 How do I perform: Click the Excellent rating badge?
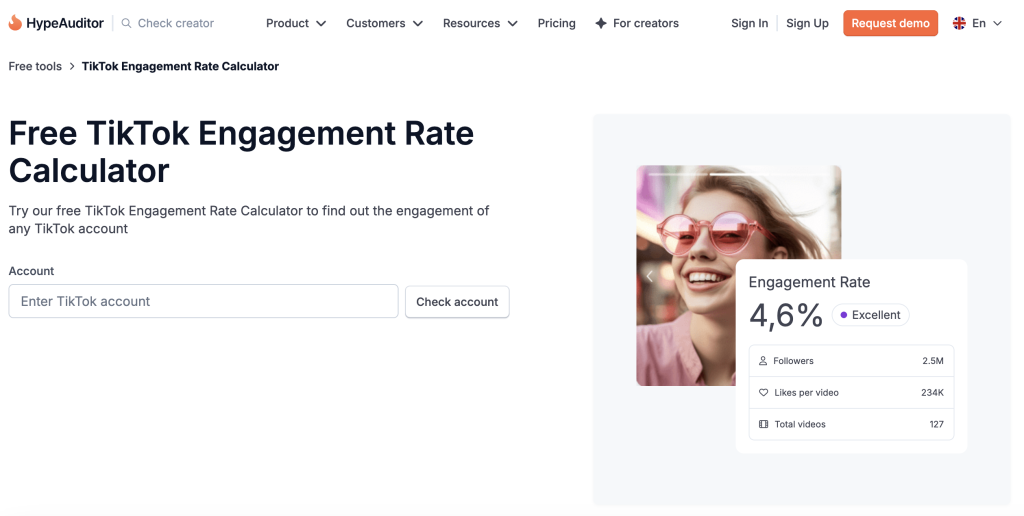pyautogui.click(x=870, y=315)
